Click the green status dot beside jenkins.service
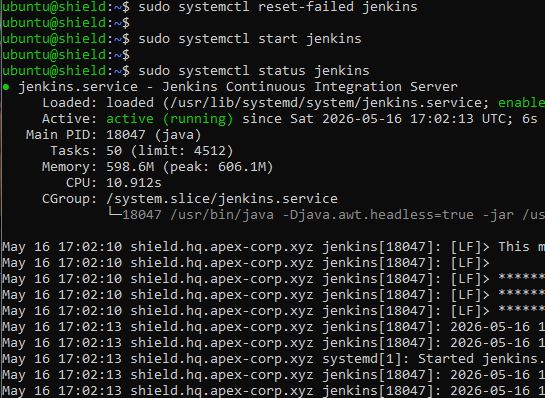545x398 pixels. click(6, 87)
